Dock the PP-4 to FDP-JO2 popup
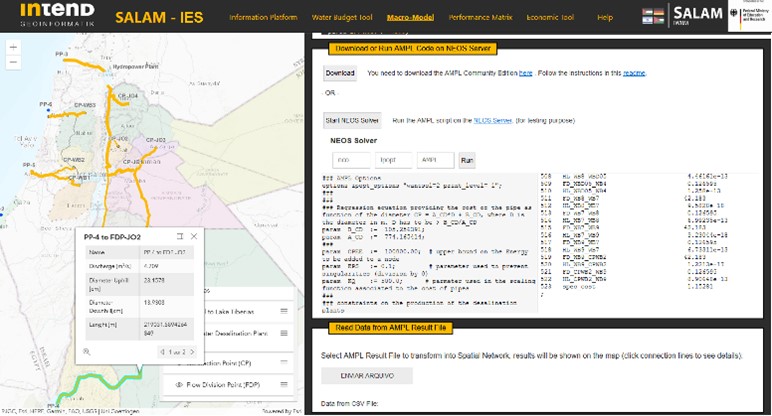Screen dimensions: 772x416 180,236
